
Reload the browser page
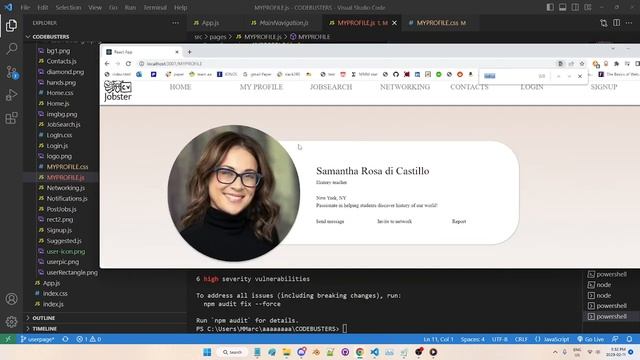[x=128, y=64]
